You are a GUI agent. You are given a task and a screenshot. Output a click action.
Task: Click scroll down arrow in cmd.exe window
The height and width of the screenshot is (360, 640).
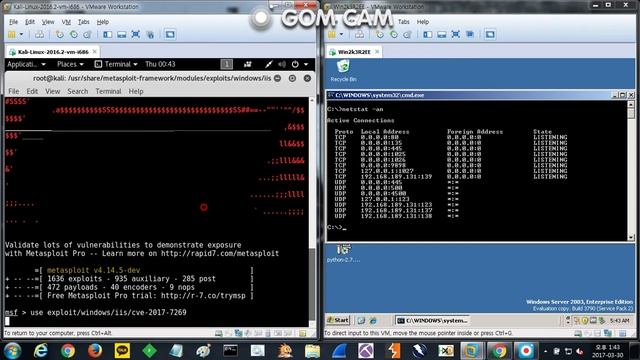point(631,237)
